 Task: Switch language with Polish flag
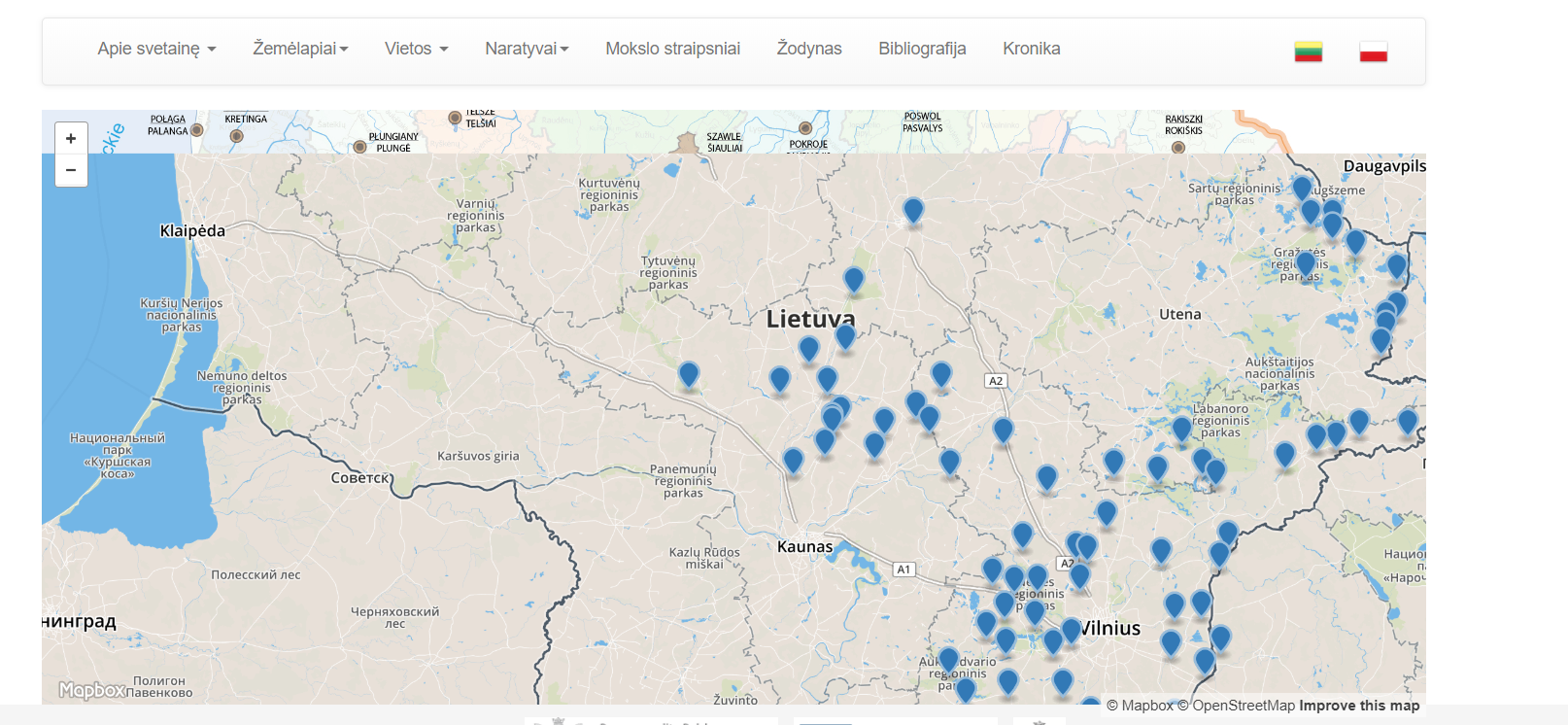point(1373,52)
